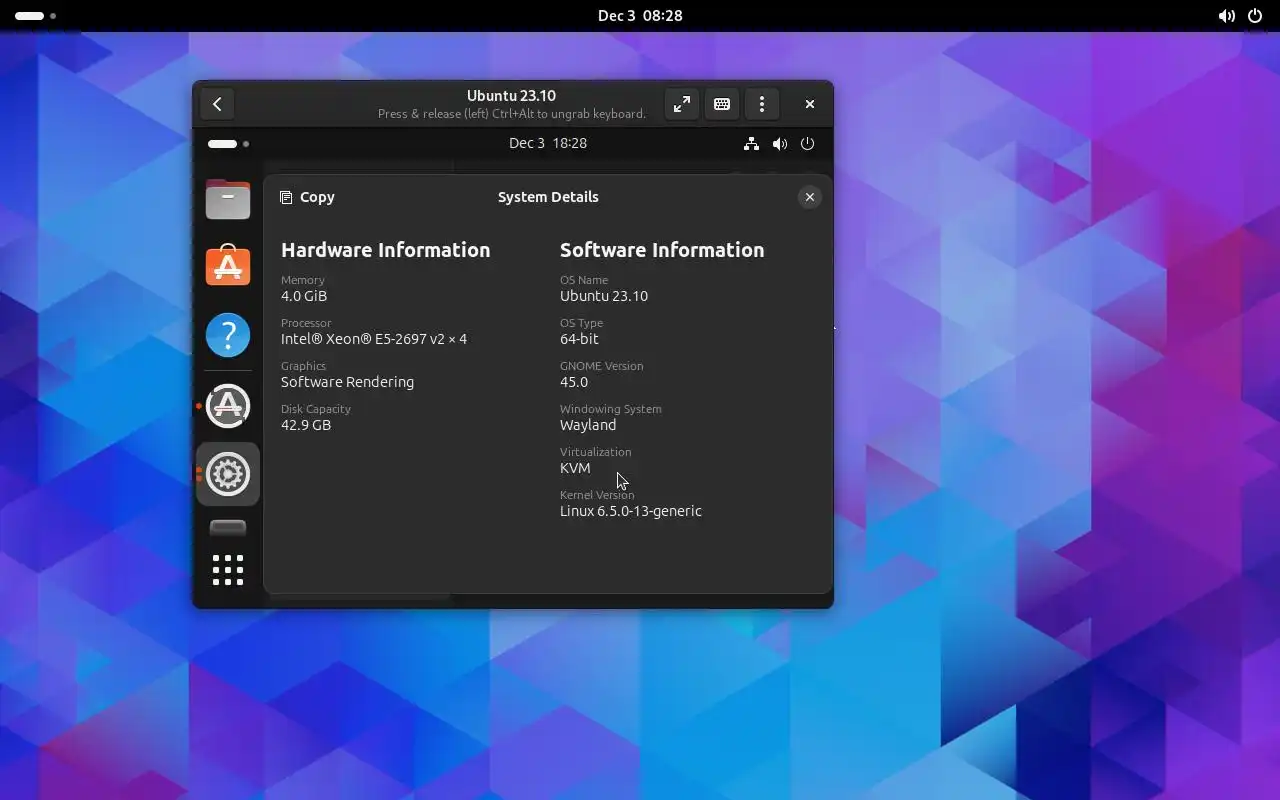Image resolution: width=1280 pixels, height=800 pixels.
Task: Click the Hardware Information heading
Action: pyautogui.click(x=386, y=250)
